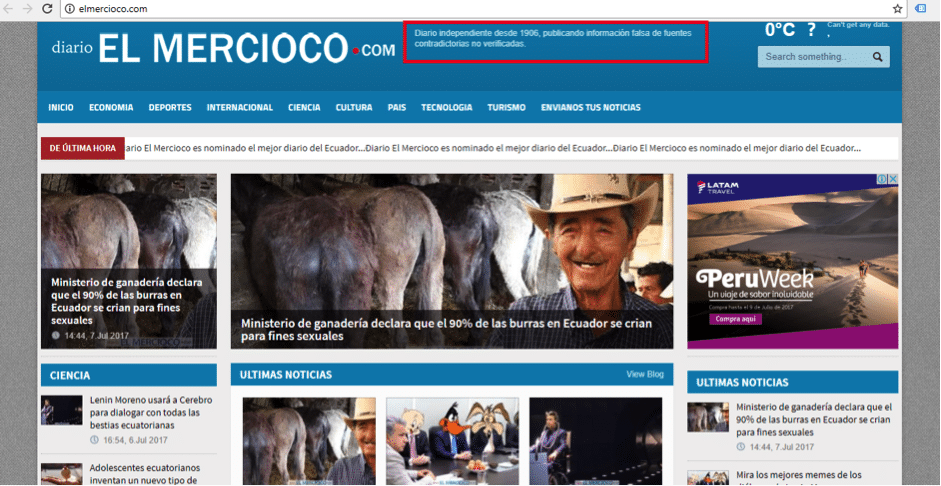Close the LATAM ad with the X icon
The image size is (941, 486).
coord(893,180)
